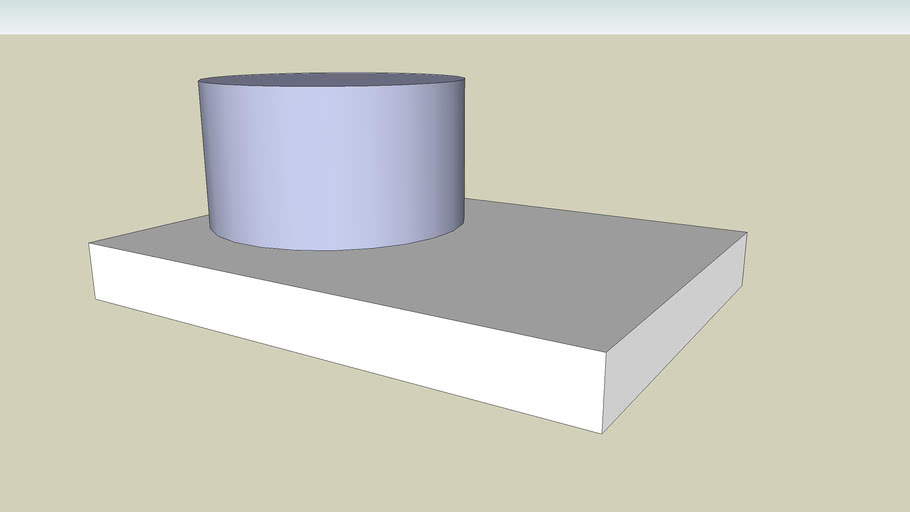Select the cylinder's flat top face
Screen dimensions: 910x512
point(331,81)
